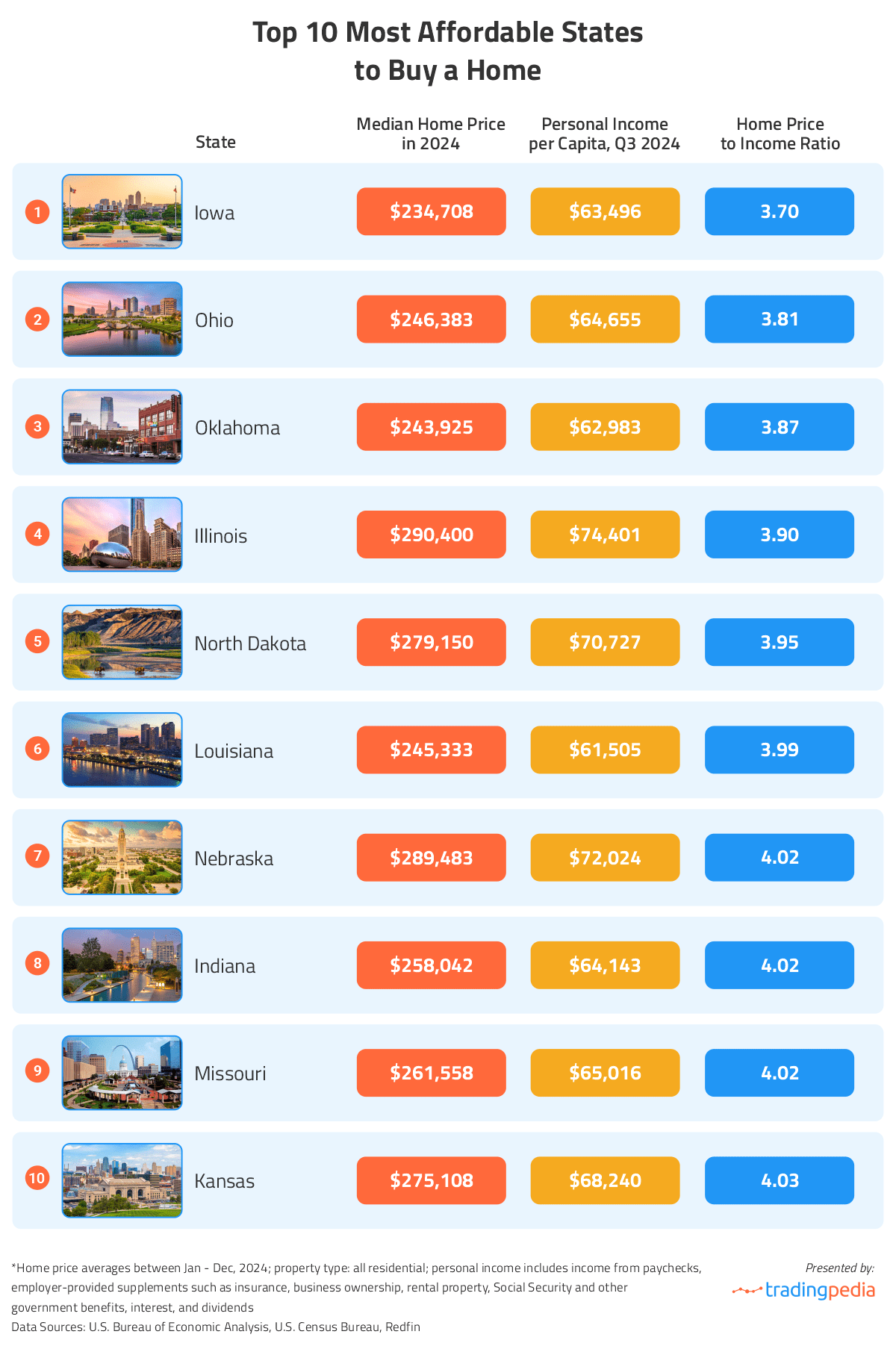Click Ohio's 3.81 ratio box
Image resolution: width=896 pixels, height=1349 pixels.
pyautogui.click(x=779, y=319)
